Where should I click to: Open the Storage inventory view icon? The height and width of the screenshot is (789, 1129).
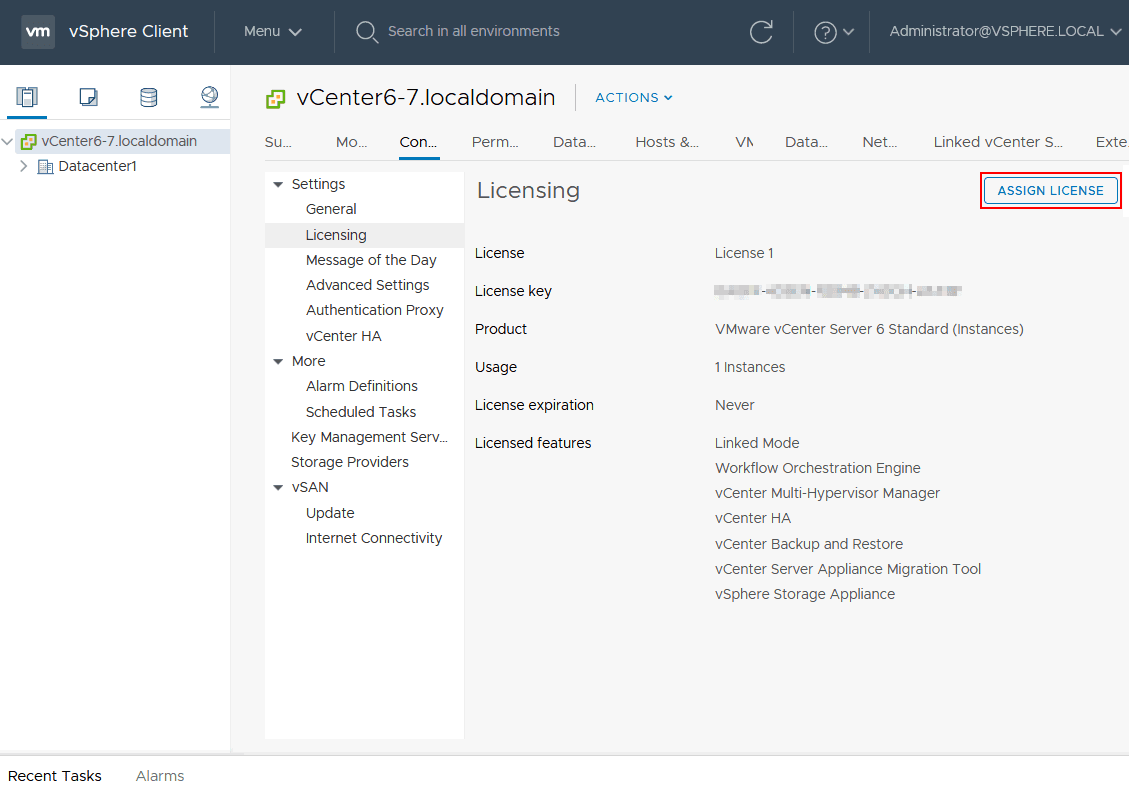pos(148,97)
